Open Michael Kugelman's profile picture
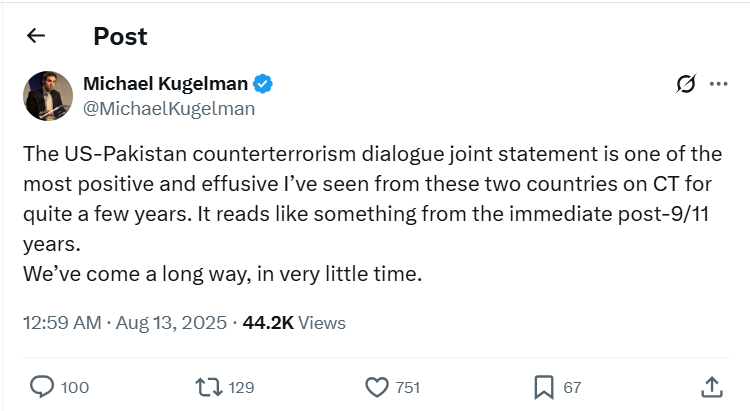Image resolution: width=750 pixels, height=411 pixels. pyautogui.click(x=47, y=95)
